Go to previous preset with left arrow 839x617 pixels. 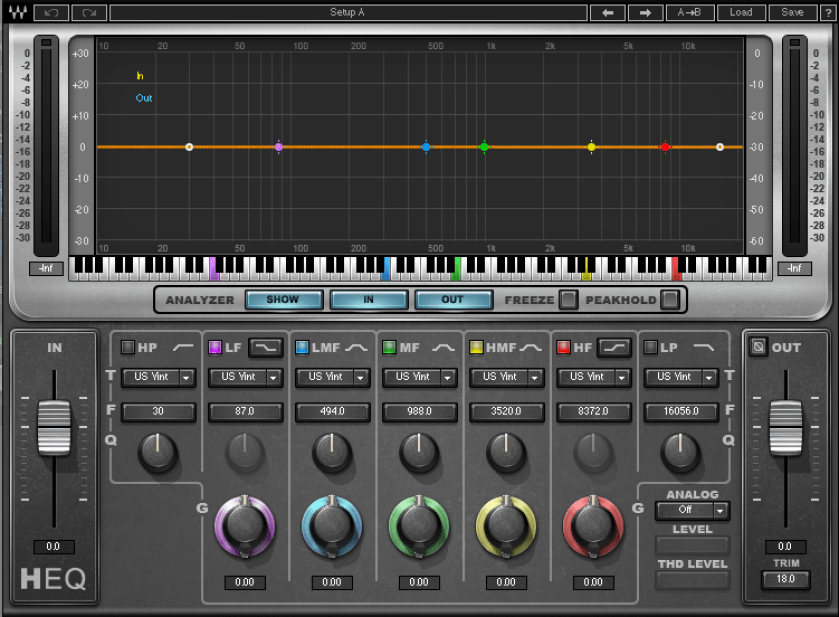(x=607, y=13)
